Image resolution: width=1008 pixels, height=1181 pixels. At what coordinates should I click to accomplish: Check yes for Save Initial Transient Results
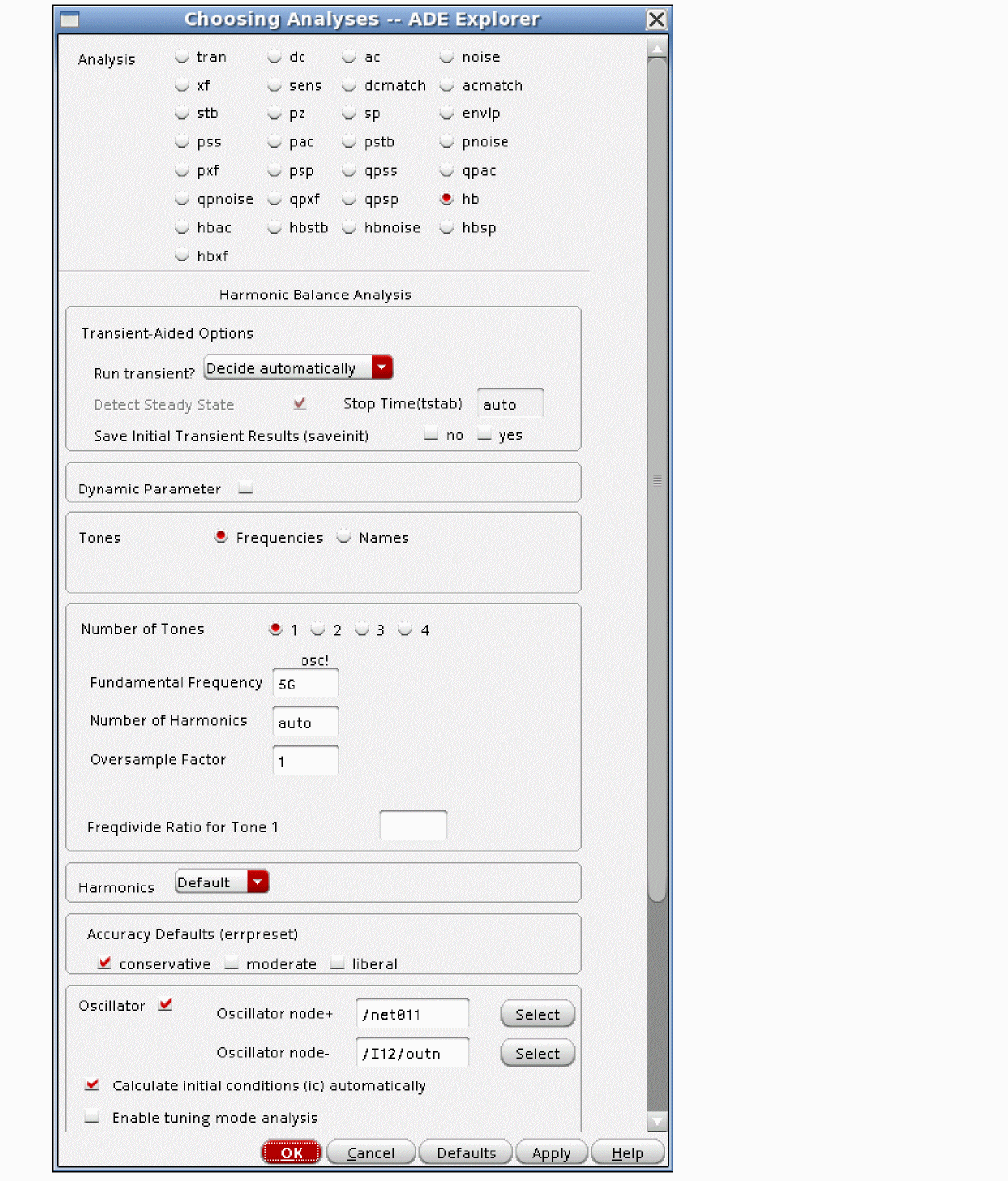(x=485, y=435)
